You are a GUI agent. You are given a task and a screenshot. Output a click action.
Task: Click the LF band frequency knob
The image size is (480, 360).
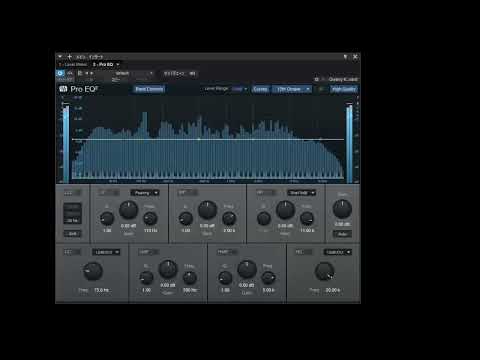pos(150,219)
